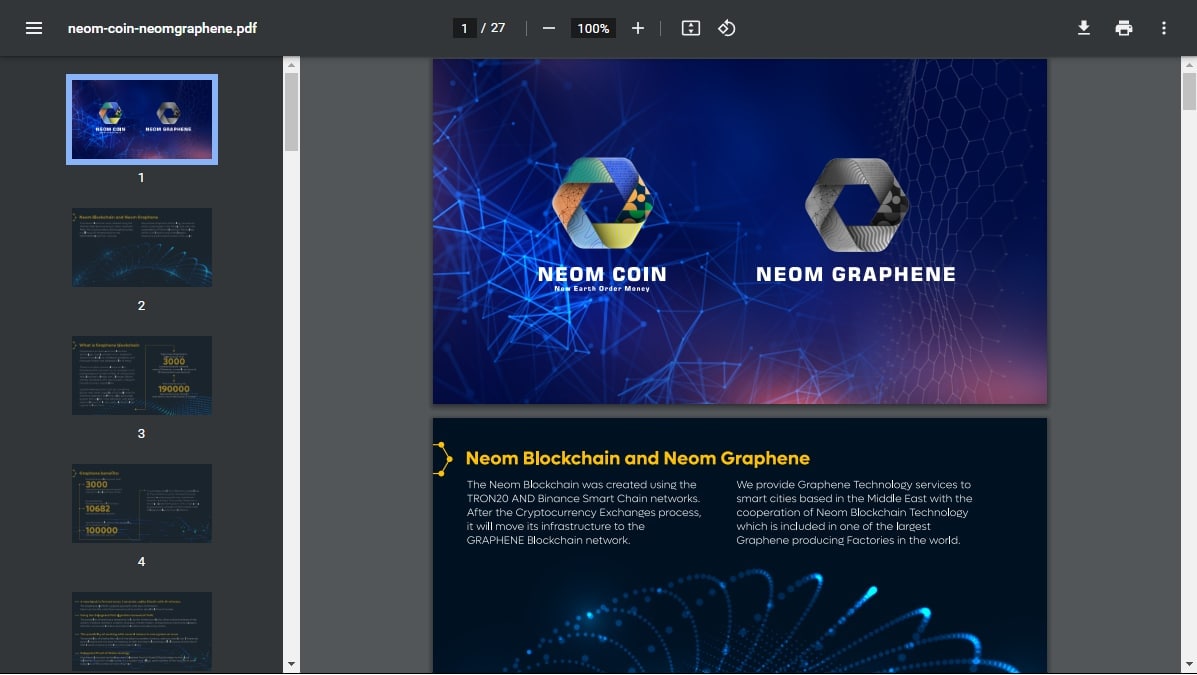Click the neom-coin-neomgraphene.pdf file title
Image resolution: width=1197 pixels, height=675 pixels.
162,28
